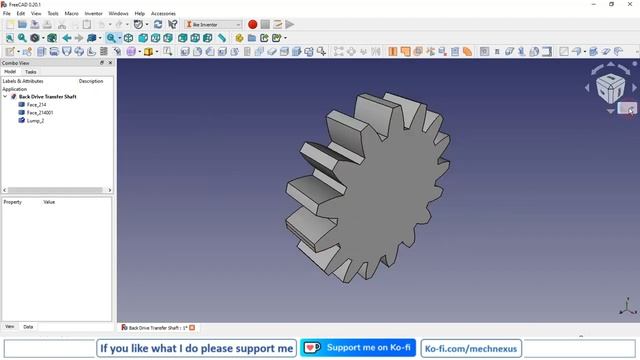Screen dimensions: 640x360
Task: Open workbench selector combo box
Action: coord(213,24)
